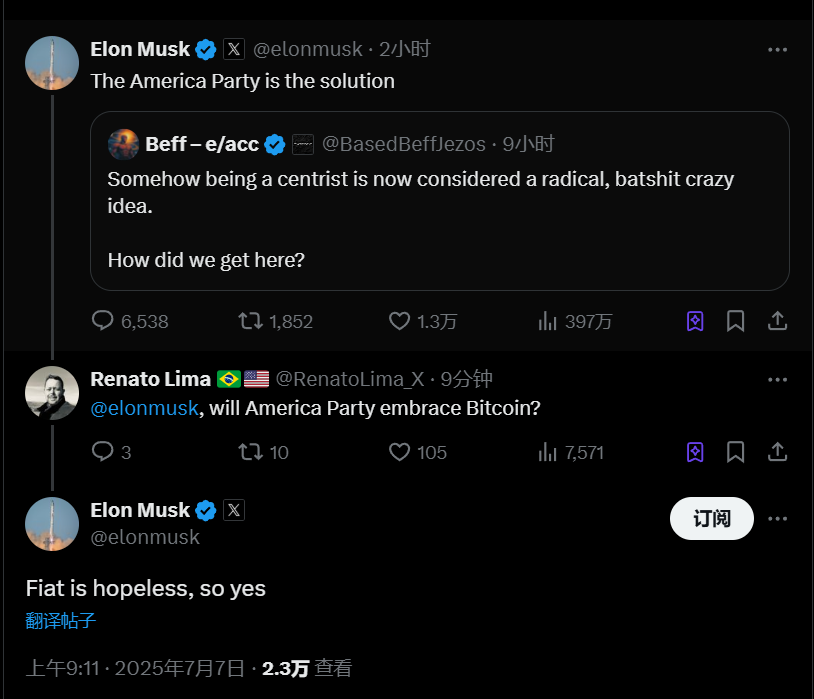Reply to Elon Musk's America Party post

click(103, 321)
